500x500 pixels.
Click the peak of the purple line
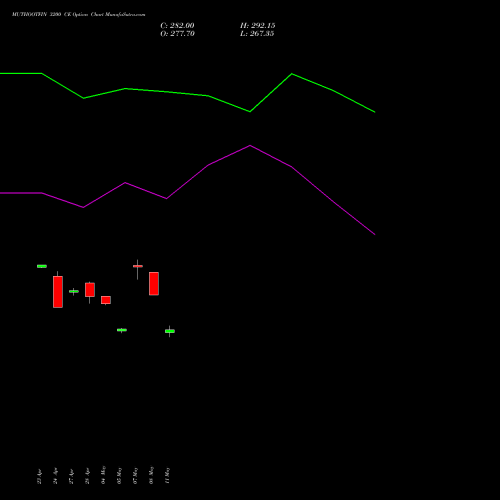tap(250, 146)
